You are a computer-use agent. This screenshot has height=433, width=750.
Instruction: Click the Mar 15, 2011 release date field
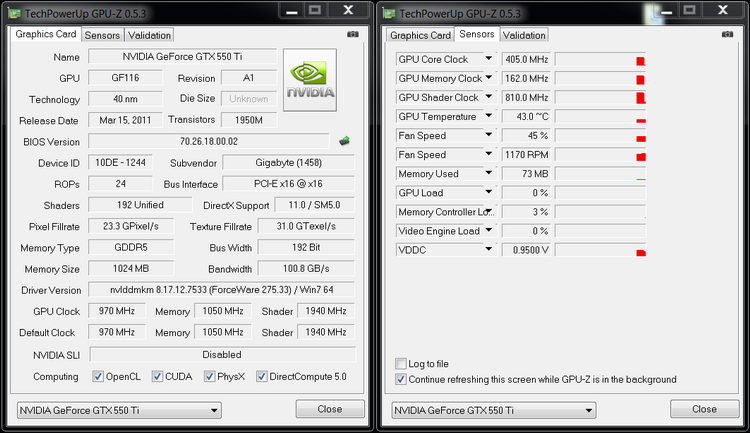(125, 120)
